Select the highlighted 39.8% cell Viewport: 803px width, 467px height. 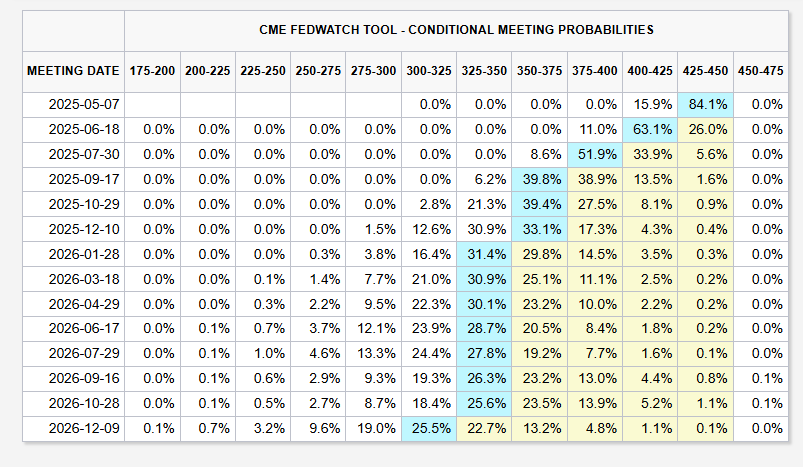(540, 179)
